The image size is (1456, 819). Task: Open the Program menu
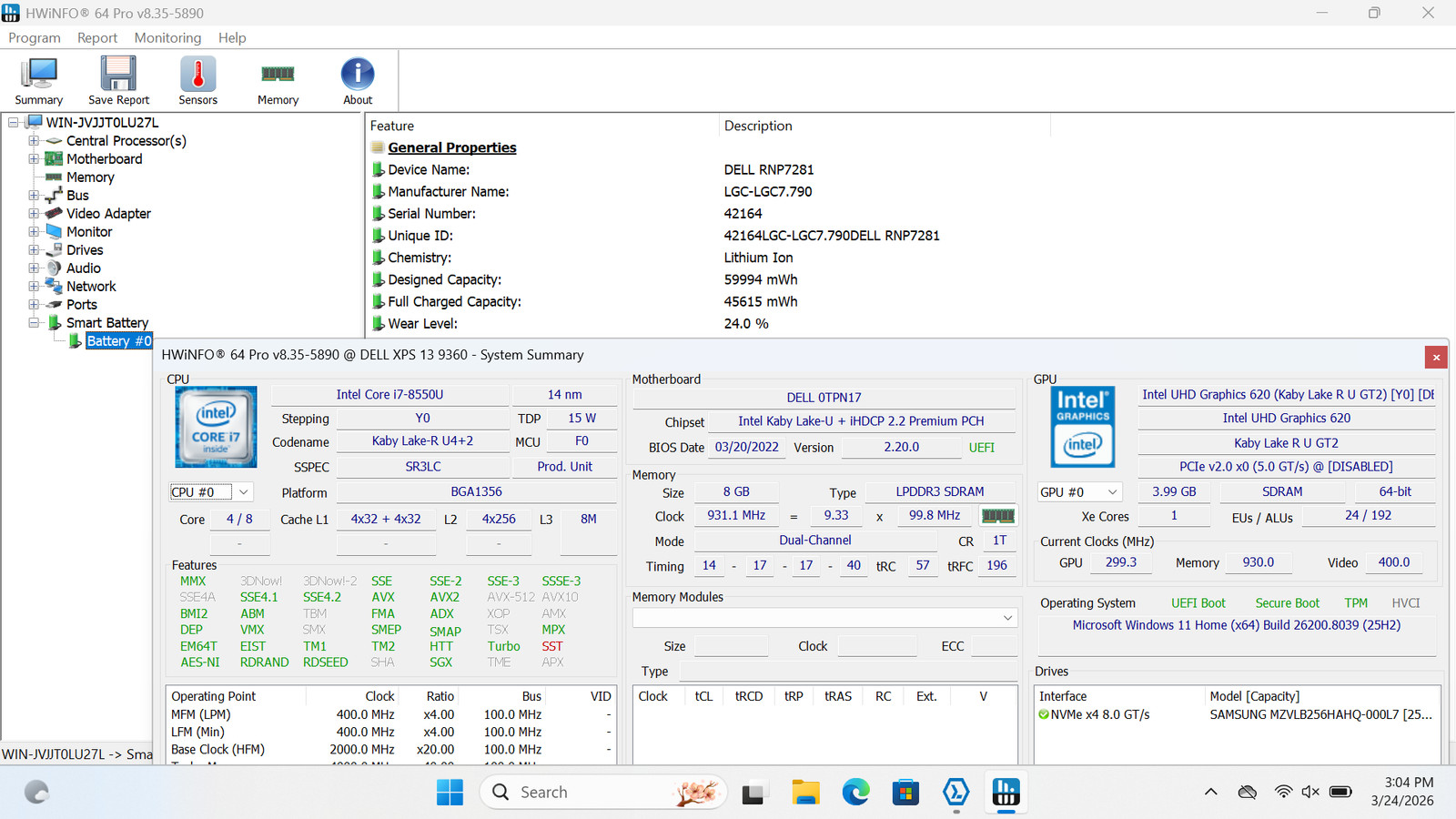(35, 37)
